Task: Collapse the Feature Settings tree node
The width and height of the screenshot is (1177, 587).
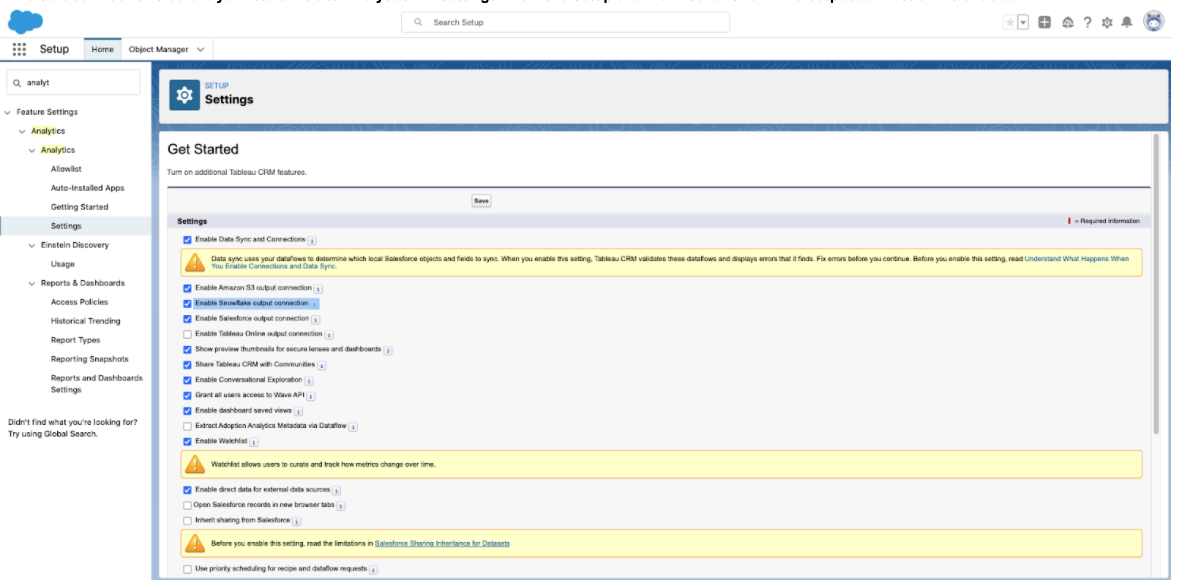Action: point(8,112)
